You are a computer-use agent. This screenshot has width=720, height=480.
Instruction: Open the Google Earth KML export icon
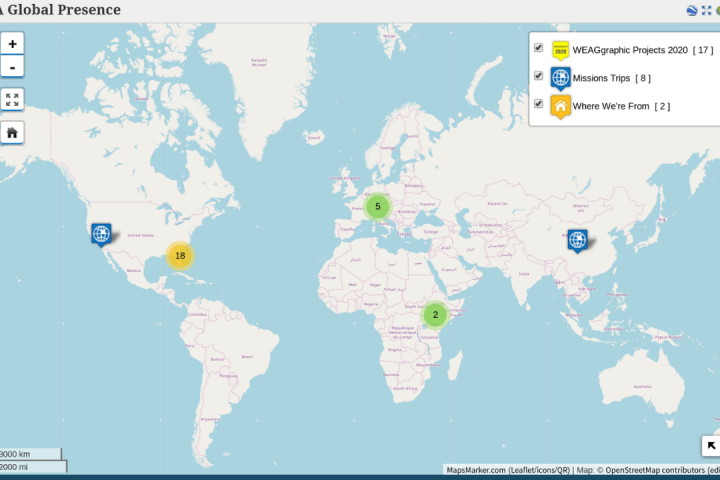[x=691, y=10]
